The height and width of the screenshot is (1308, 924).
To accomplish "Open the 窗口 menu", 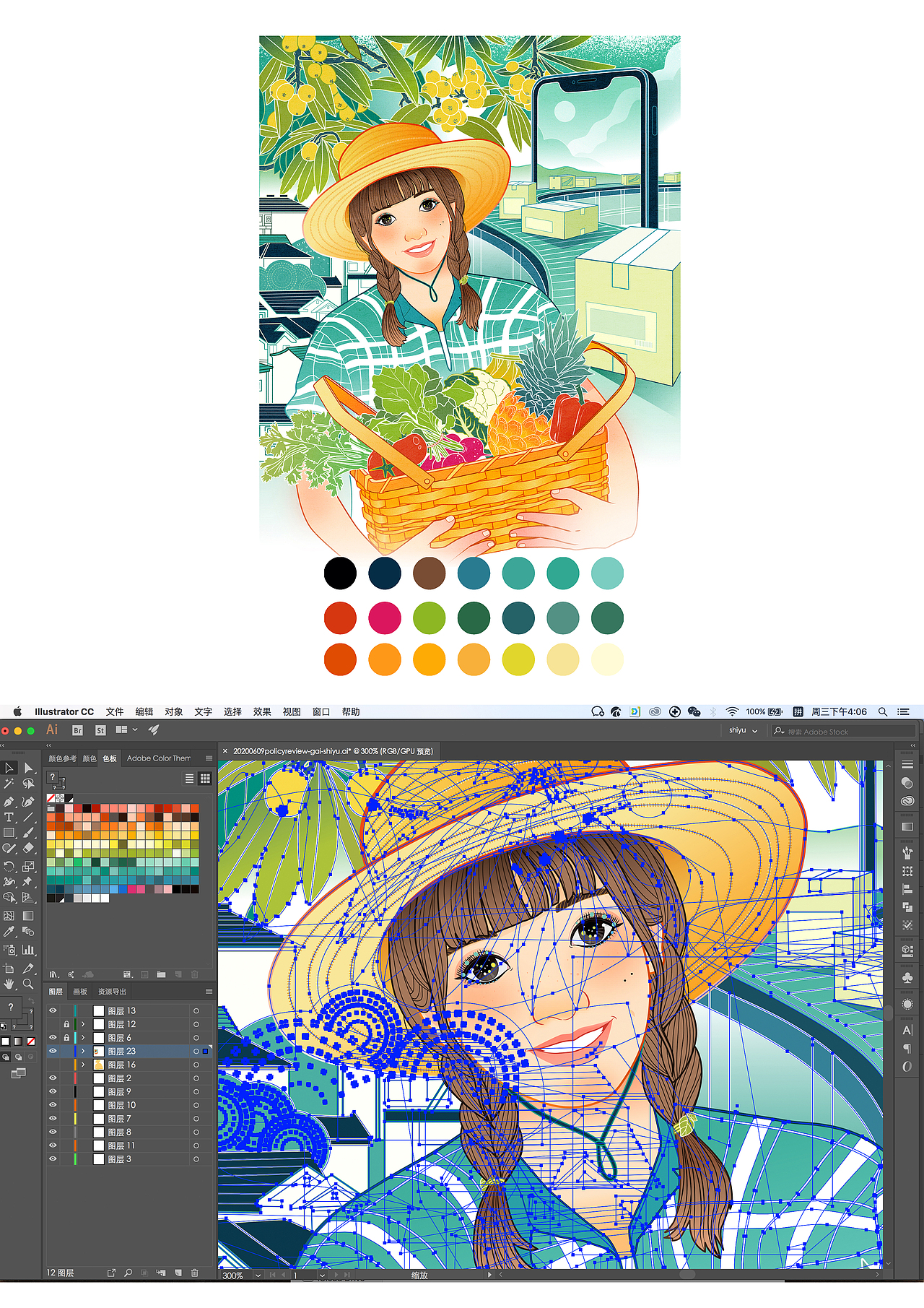I will tap(321, 711).
